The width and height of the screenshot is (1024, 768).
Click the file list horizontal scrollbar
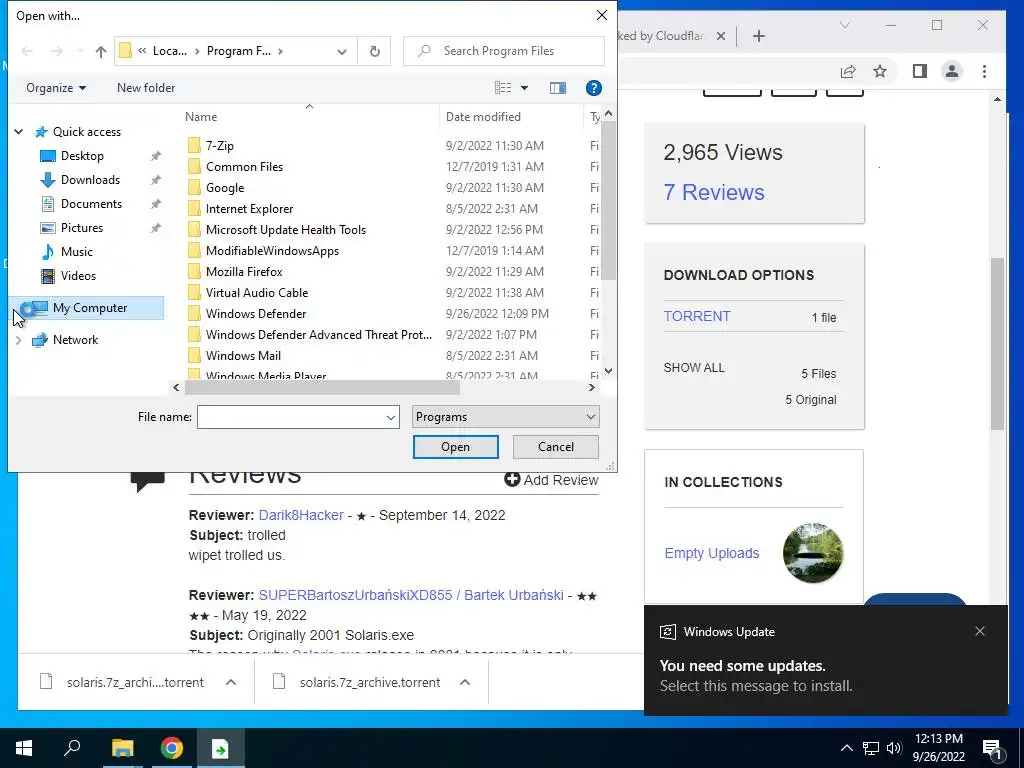pos(322,387)
